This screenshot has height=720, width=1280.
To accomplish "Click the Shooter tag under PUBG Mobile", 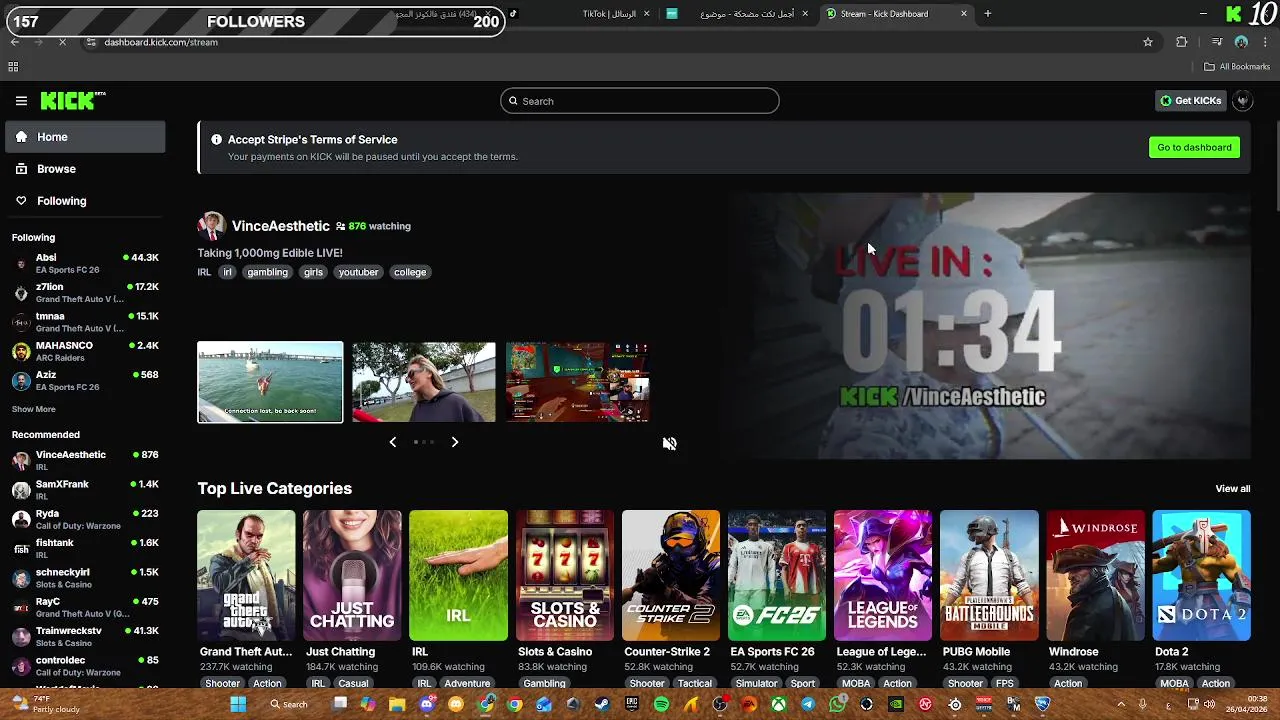I will 965,683.
